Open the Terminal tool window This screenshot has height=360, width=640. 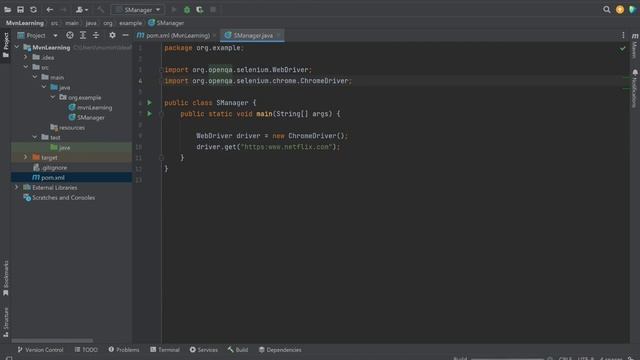pyautogui.click(x=165, y=350)
